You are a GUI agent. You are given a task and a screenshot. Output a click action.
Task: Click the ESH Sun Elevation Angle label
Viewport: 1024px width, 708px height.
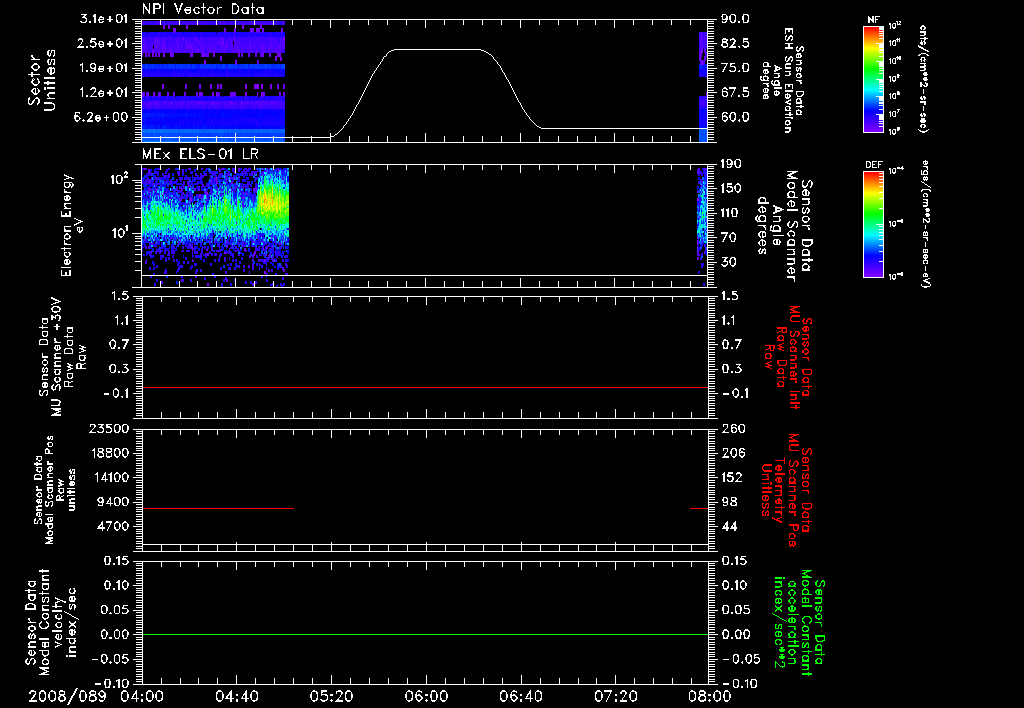782,80
